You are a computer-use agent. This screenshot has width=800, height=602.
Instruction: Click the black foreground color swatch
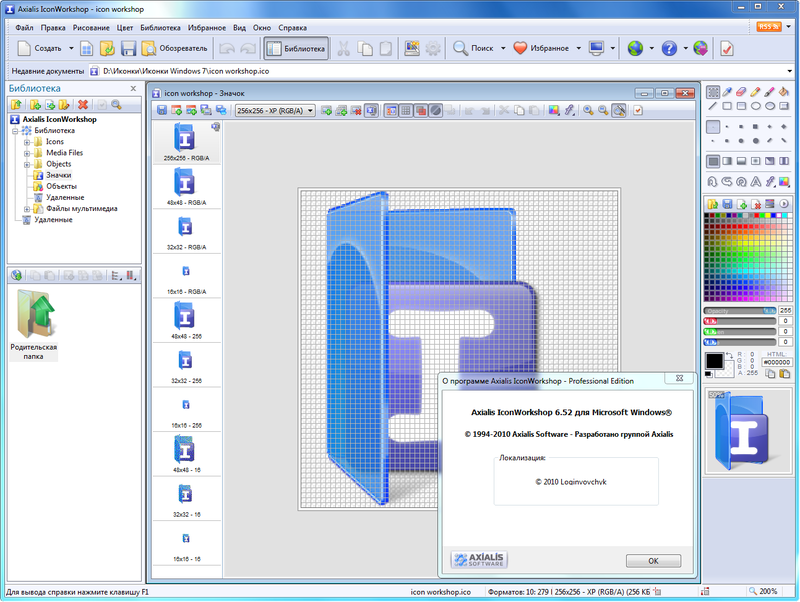[x=714, y=360]
